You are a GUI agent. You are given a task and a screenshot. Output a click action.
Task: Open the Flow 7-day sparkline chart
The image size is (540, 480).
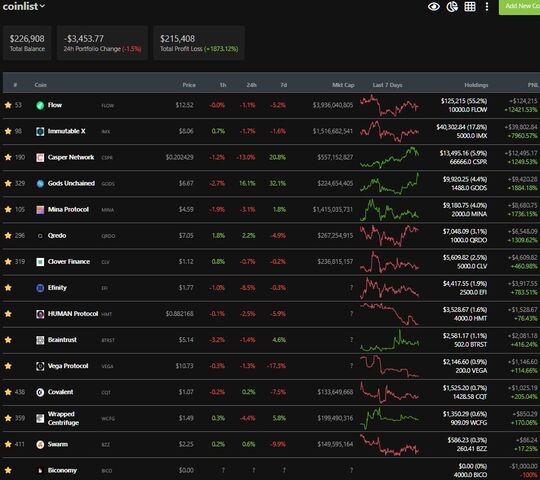tap(390, 105)
